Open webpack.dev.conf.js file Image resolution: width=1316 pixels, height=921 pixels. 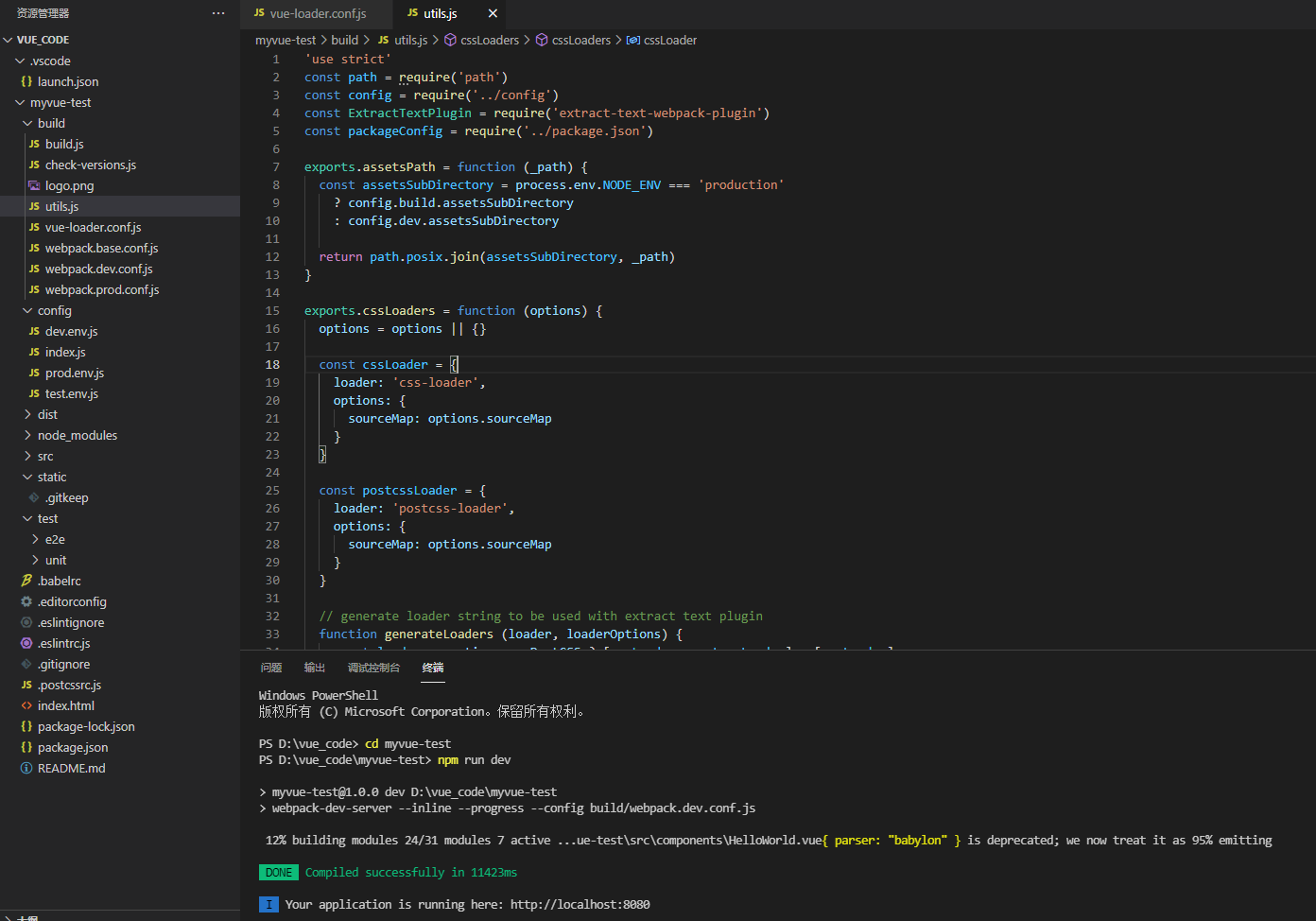[120, 269]
